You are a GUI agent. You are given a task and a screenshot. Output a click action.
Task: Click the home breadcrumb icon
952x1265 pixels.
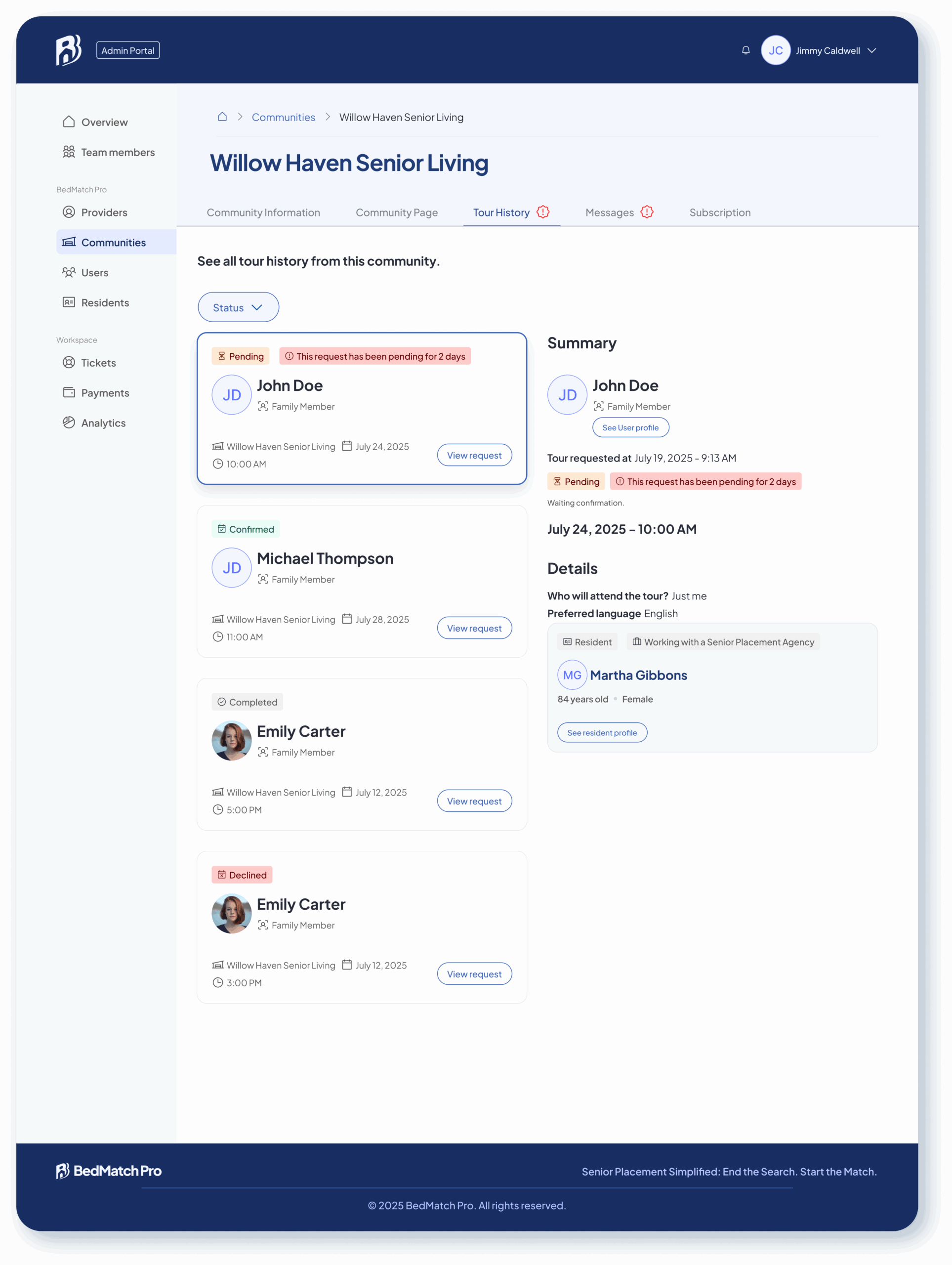222,117
